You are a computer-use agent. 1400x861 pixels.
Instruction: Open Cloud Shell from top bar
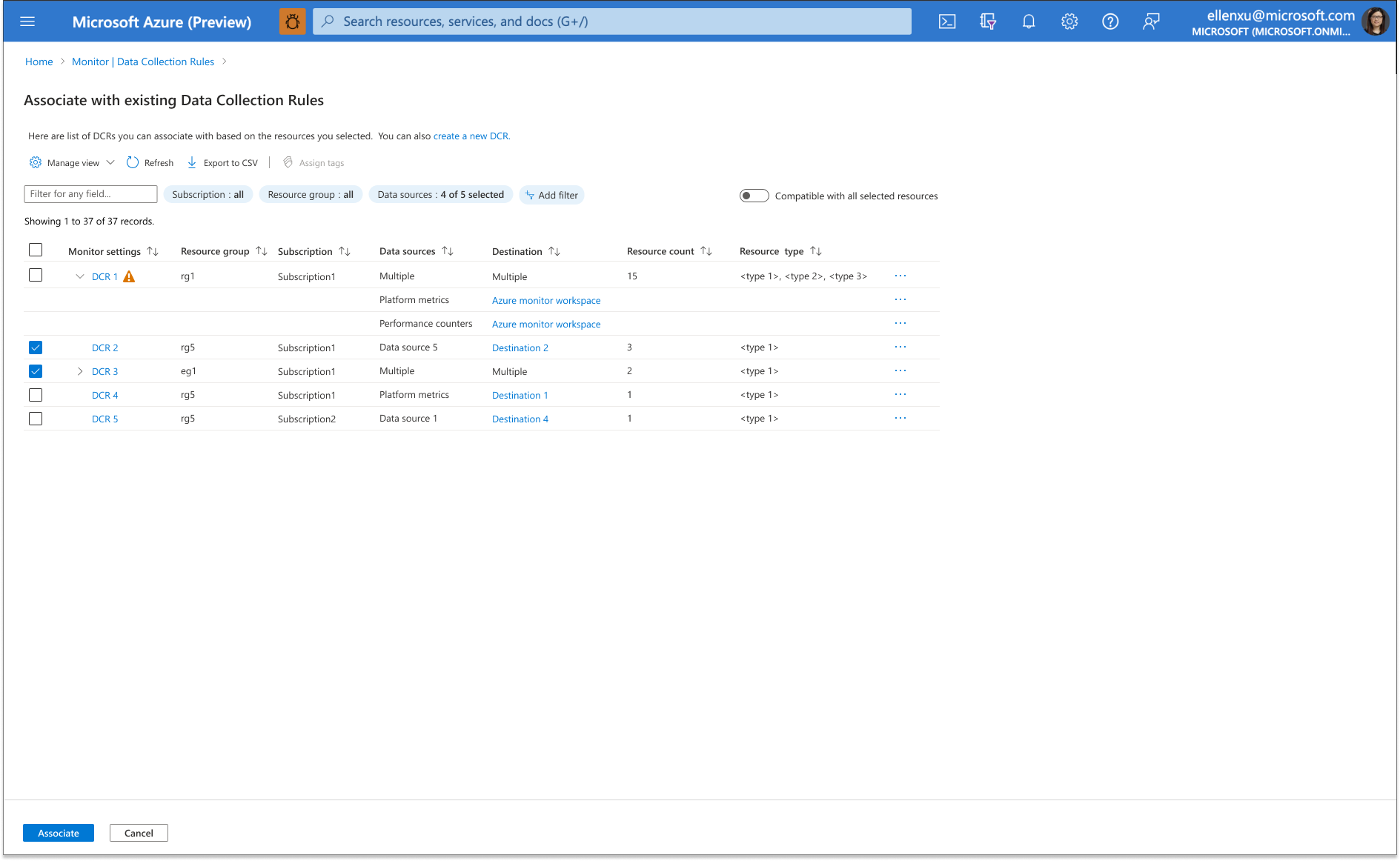pyautogui.click(x=947, y=21)
